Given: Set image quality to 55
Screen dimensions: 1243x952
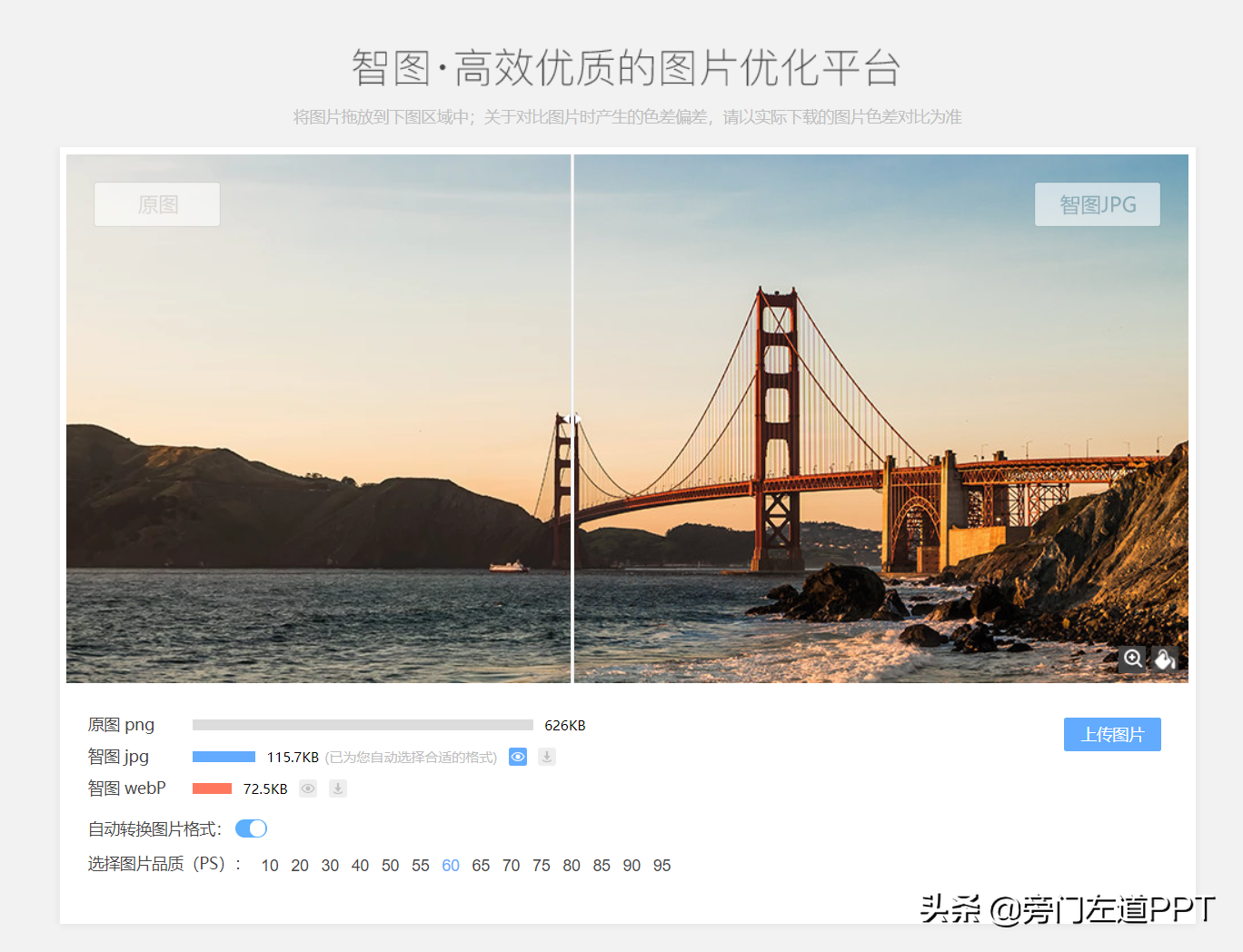Looking at the screenshot, I should pyautogui.click(x=421, y=866).
